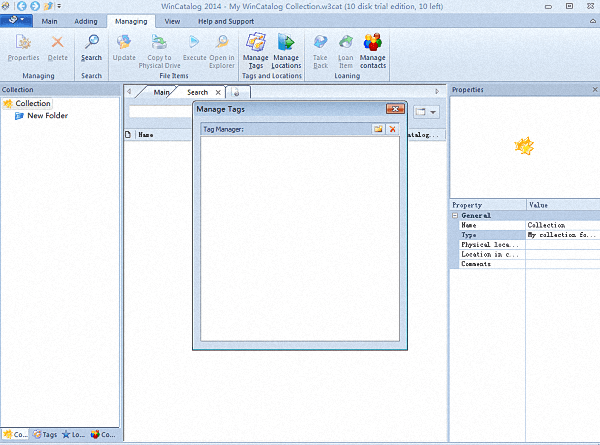Close the Manage Tags dialog
The image size is (600, 445).
coord(394,109)
